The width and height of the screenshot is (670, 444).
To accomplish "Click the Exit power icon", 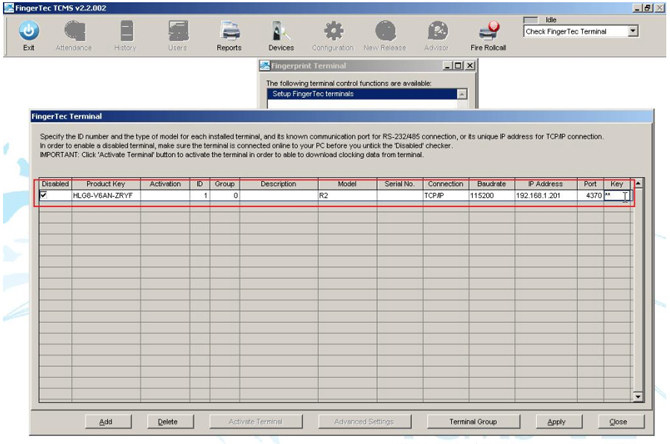I will (x=29, y=31).
